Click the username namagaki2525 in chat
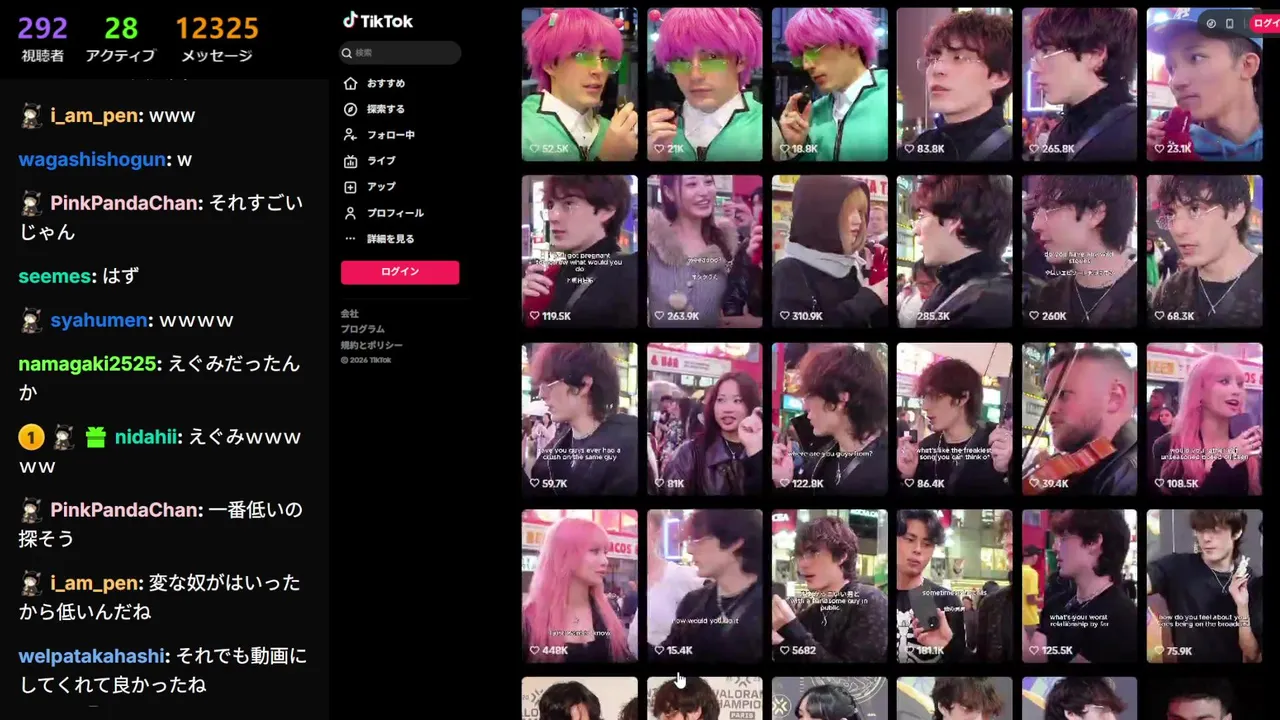 [x=87, y=364]
